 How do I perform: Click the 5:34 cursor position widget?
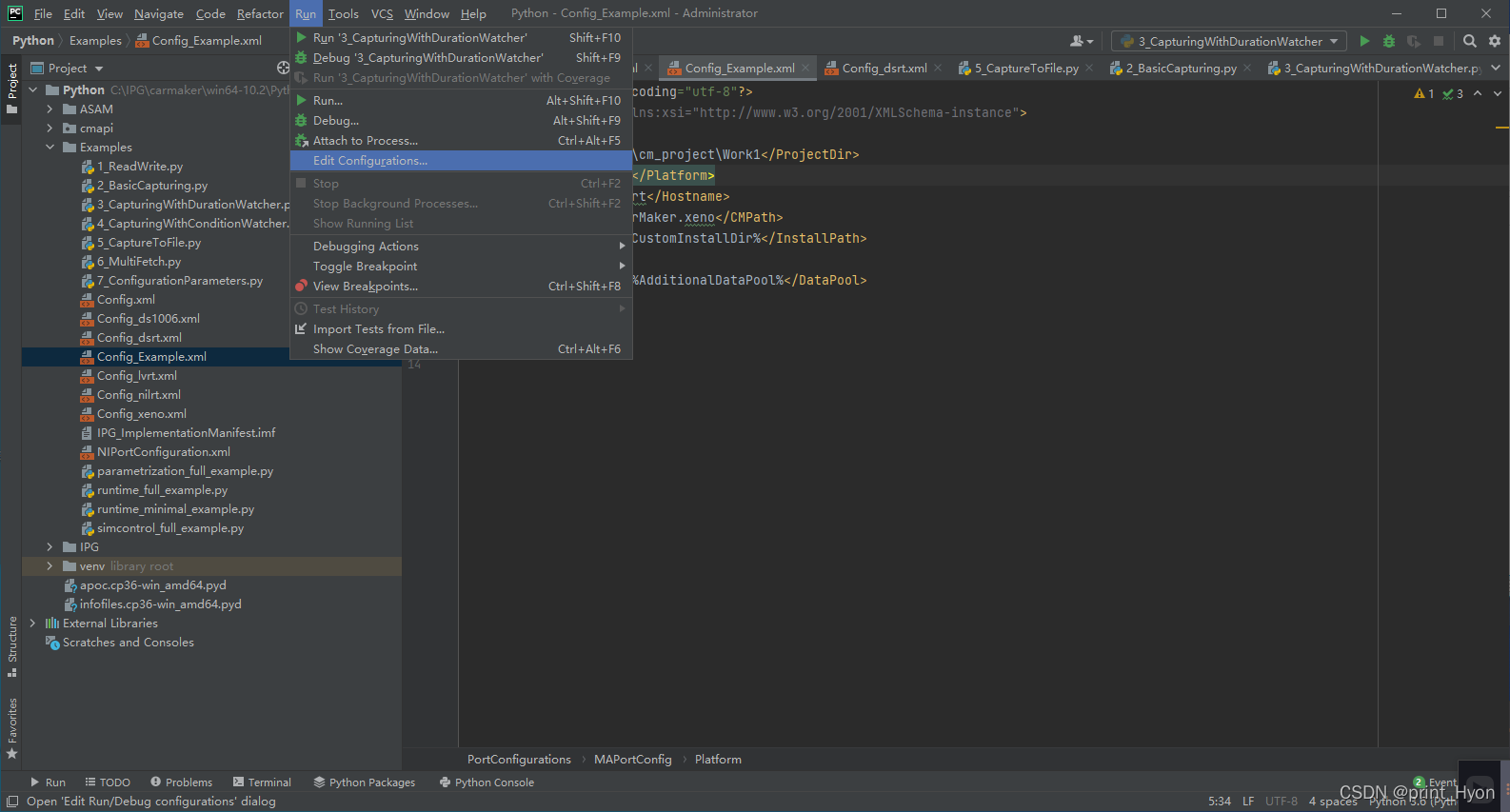[x=1219, y=802]
